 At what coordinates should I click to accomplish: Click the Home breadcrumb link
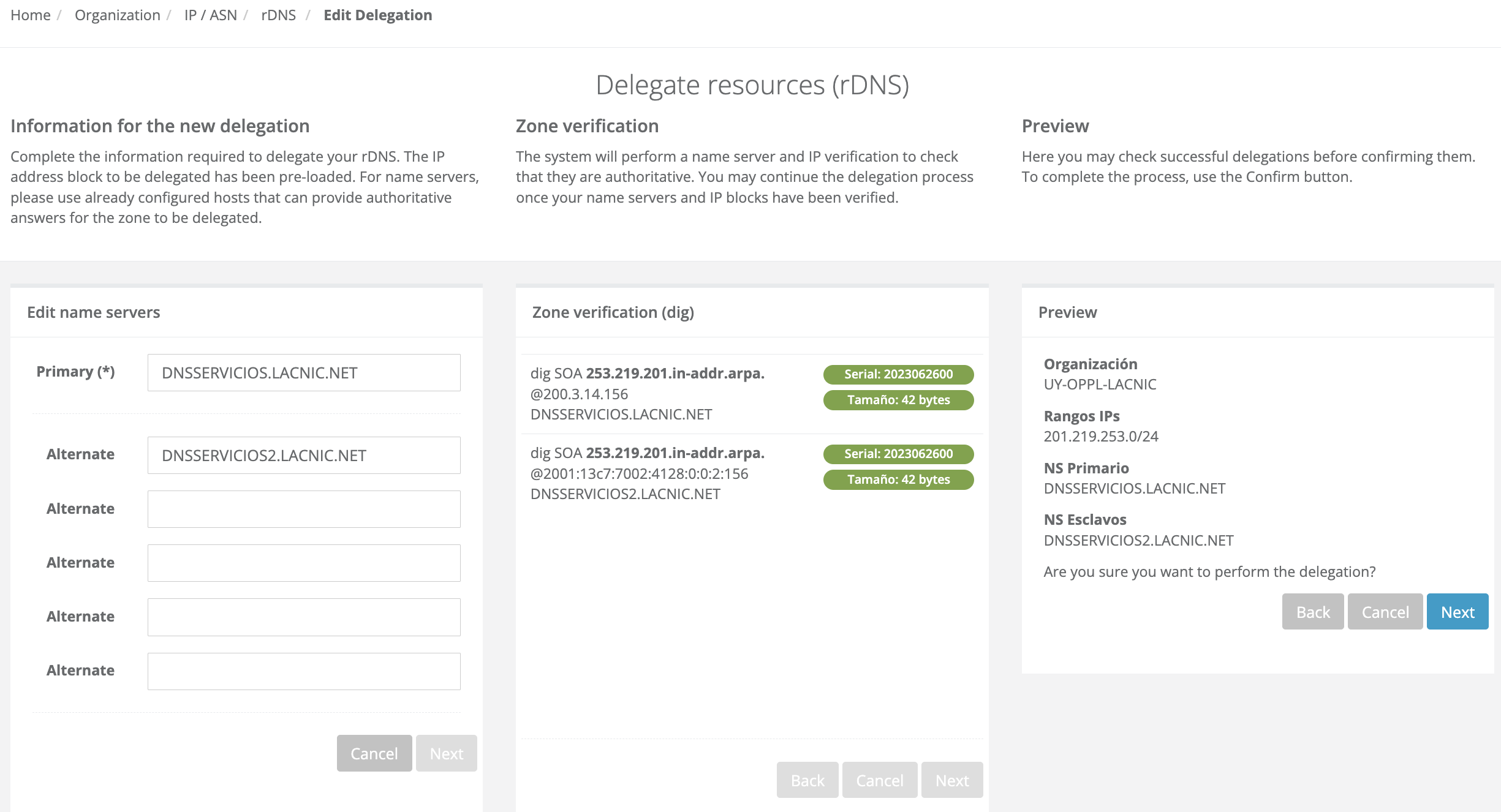[x=31, y=15]
